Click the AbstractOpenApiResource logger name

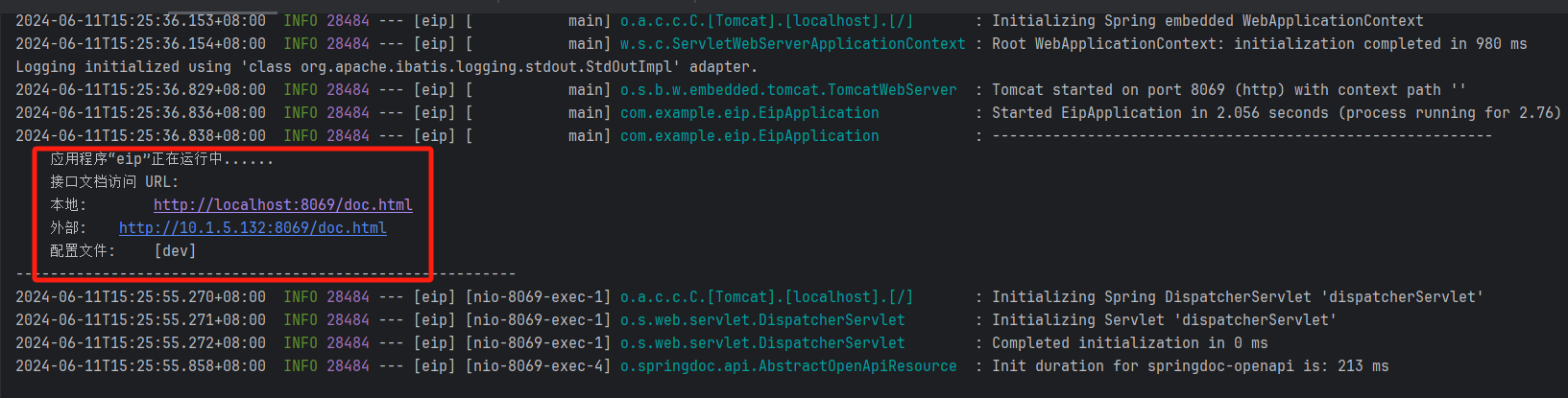click(x=788, y=366)
